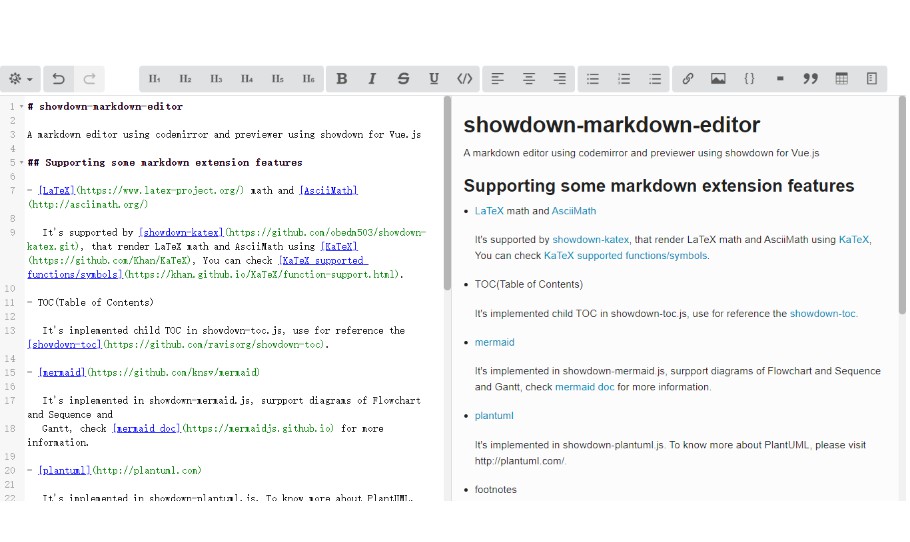Toggle bold formatting

(x=342, y=79)
